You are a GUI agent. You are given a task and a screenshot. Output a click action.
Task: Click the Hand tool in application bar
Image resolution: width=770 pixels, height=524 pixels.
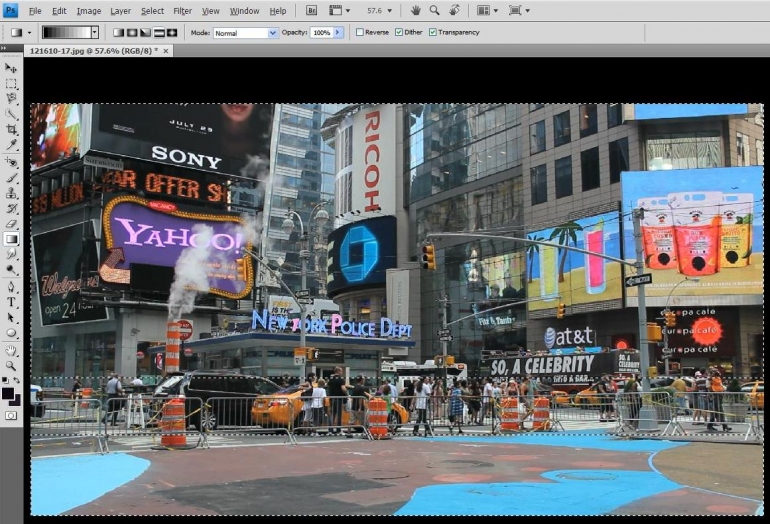tap(416, 10)
